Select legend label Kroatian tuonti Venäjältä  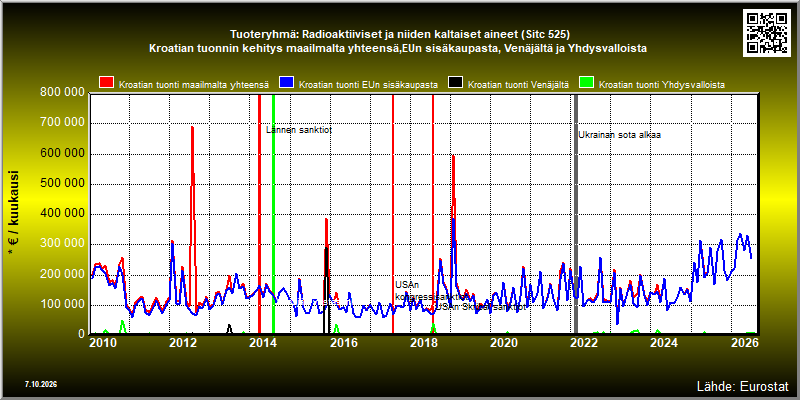point(518,85)
